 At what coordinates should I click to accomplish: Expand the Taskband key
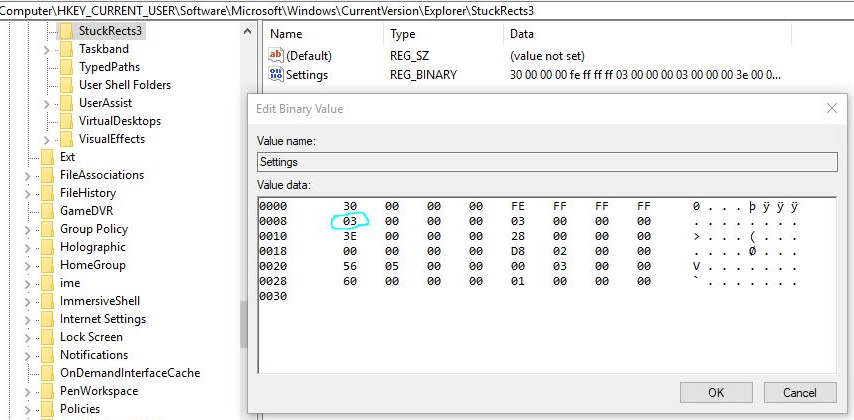[46, 50]
